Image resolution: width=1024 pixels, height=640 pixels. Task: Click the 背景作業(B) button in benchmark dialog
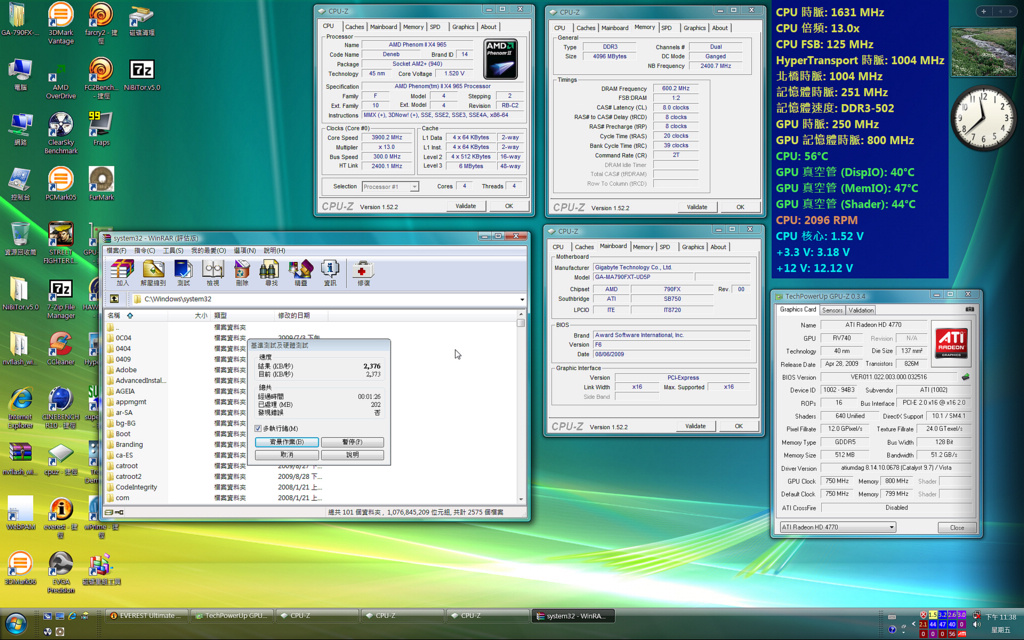[x=287, y=442]
